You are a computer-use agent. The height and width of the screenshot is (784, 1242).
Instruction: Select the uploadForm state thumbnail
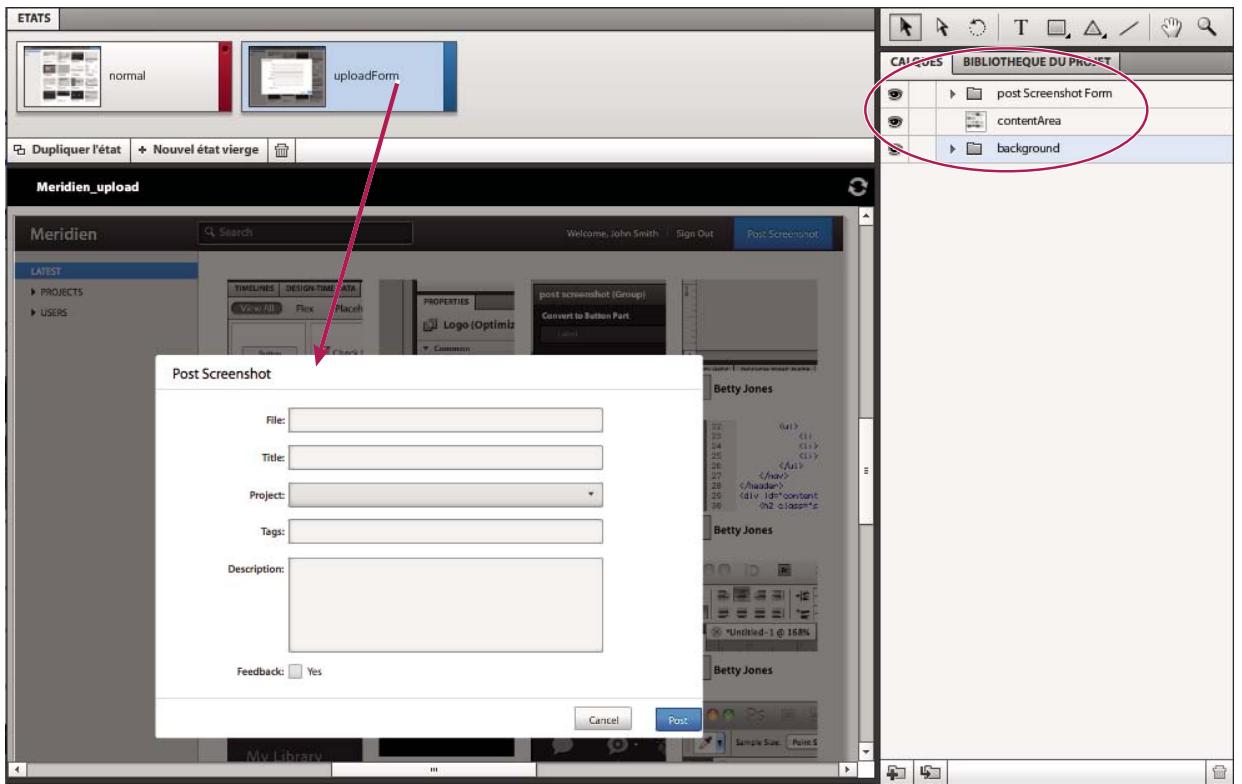tap(350, 75)
